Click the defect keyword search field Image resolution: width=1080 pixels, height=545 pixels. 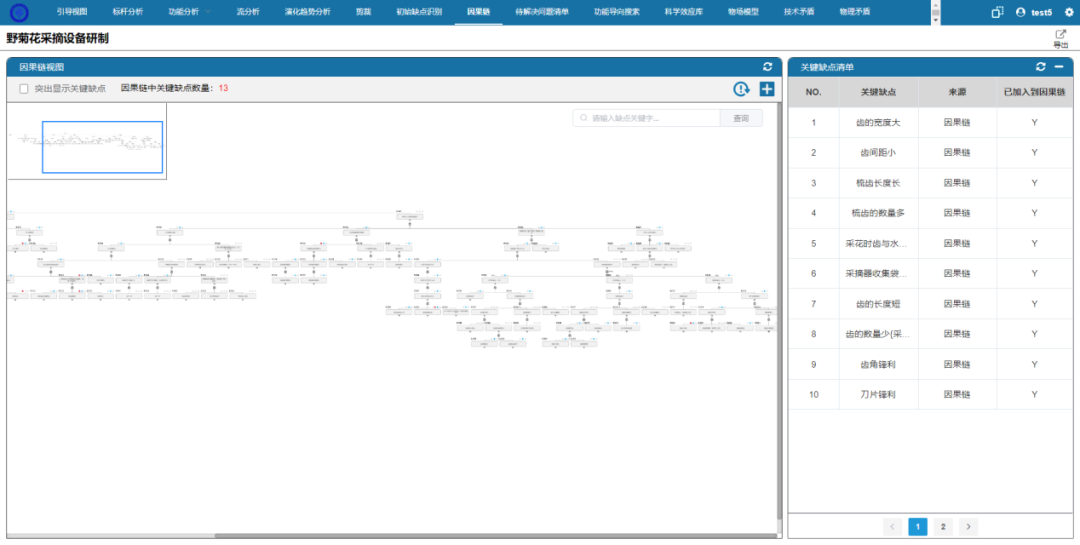click(650, 118)
